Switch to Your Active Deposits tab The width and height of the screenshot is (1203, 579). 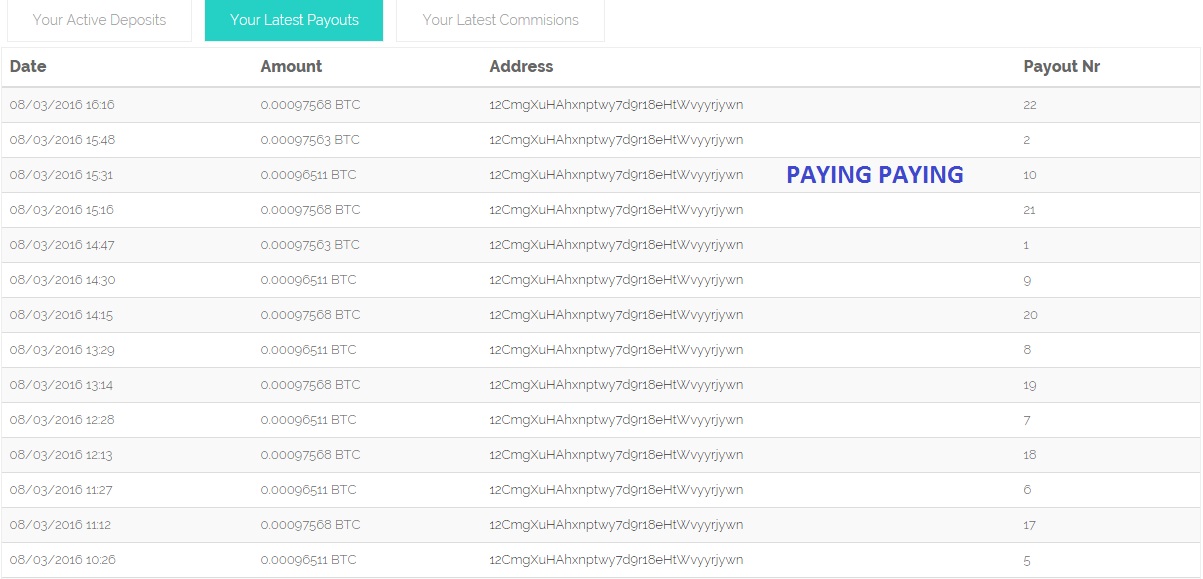point(99,20)
